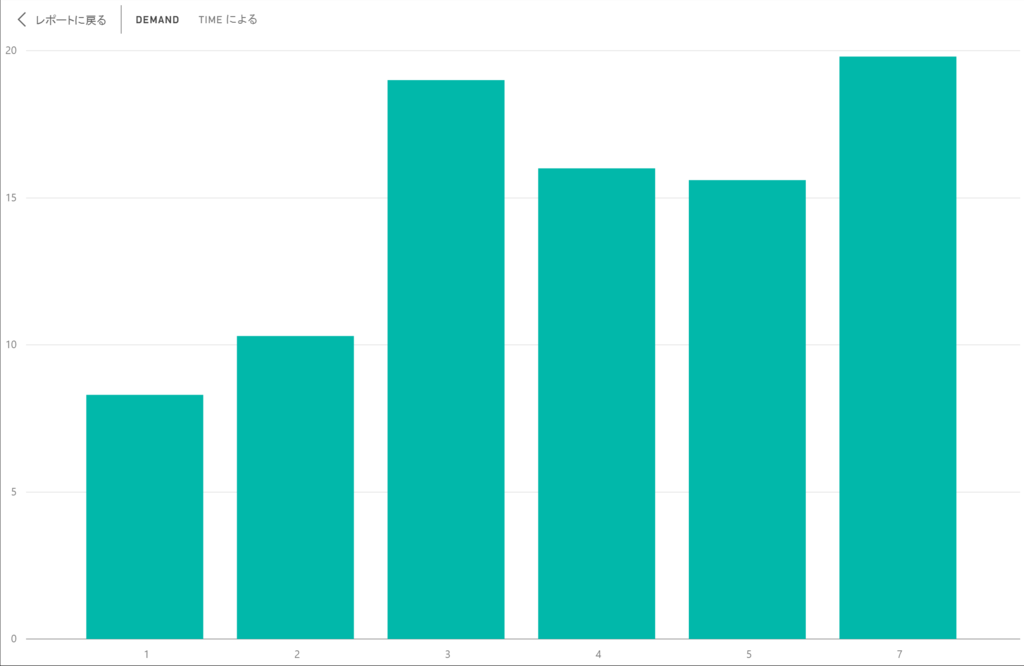Screen dimensions: 1024x666
Task: Select the bar for category 2
Action: 295,487
